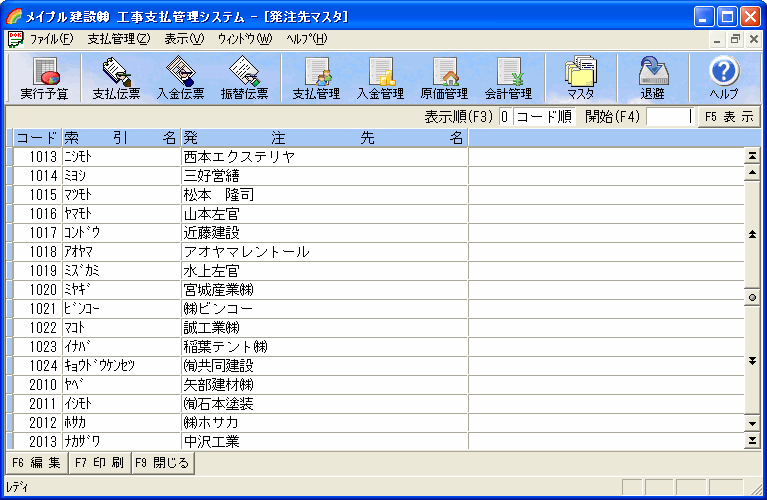Click the 支払伝票 toolbar icon
This screenshot has height=500, width=767.
pyautogui.click(x=118, y=78)
